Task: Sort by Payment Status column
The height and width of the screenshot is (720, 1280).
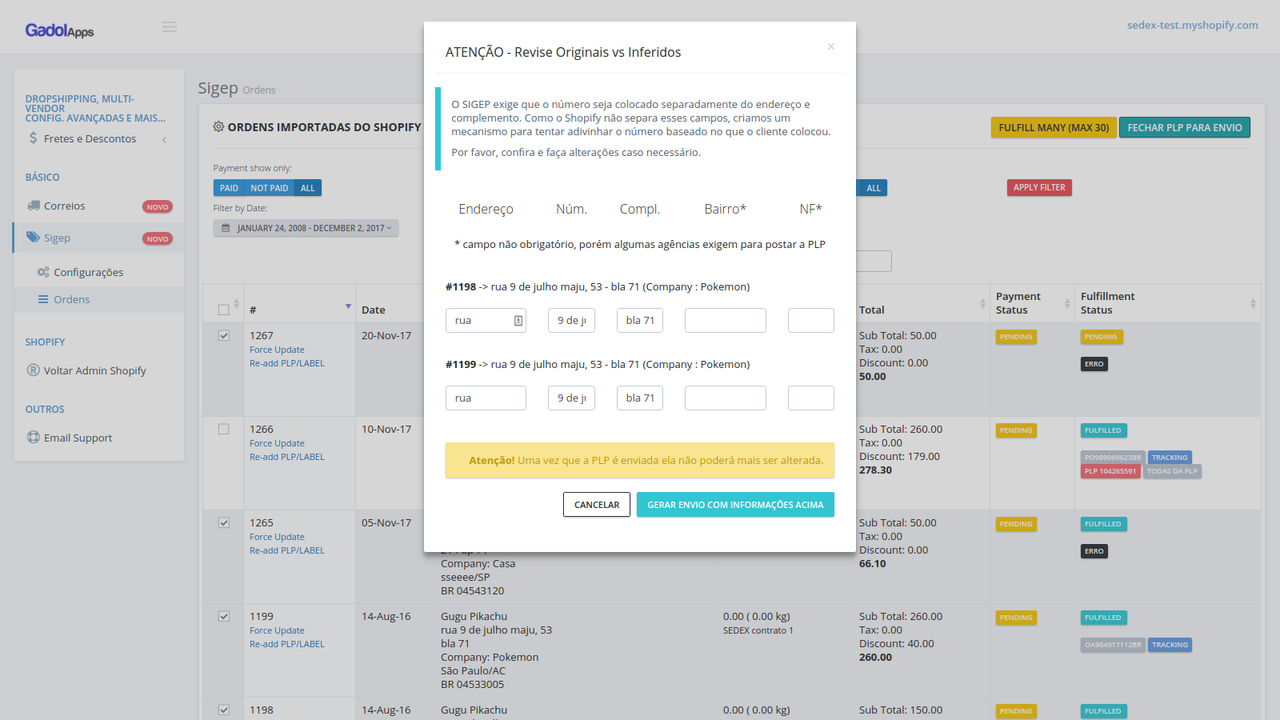Action: pos(1031,303)
